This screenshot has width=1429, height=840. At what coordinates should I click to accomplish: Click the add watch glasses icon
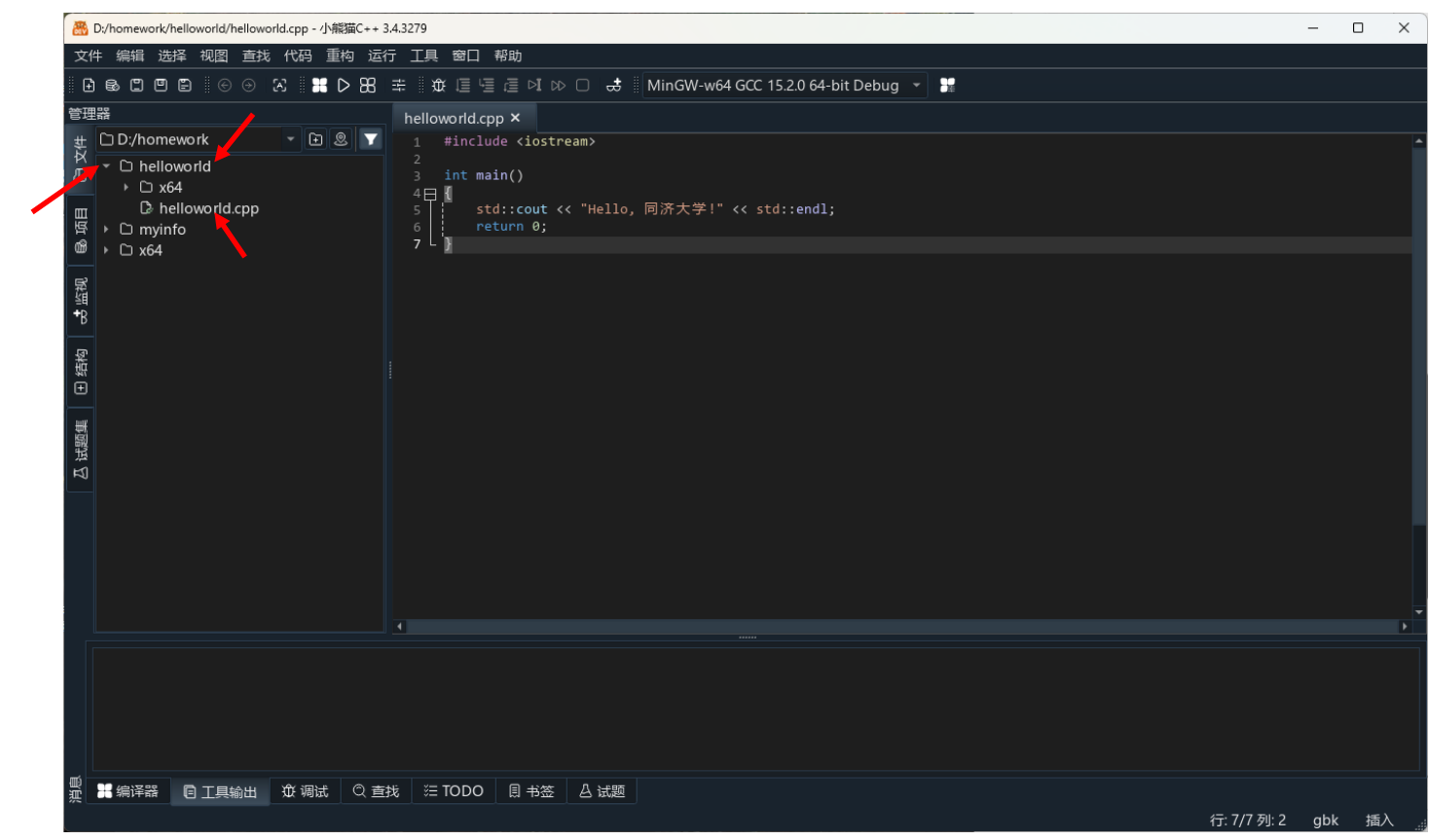tap(613, 86)
